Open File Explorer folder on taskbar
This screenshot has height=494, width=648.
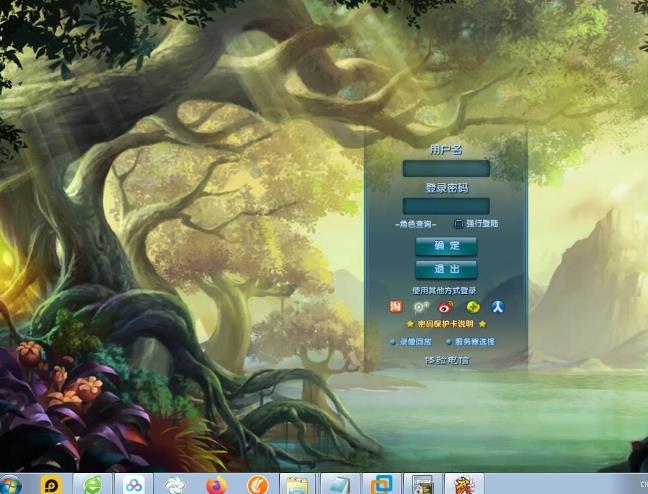point(297,486)
